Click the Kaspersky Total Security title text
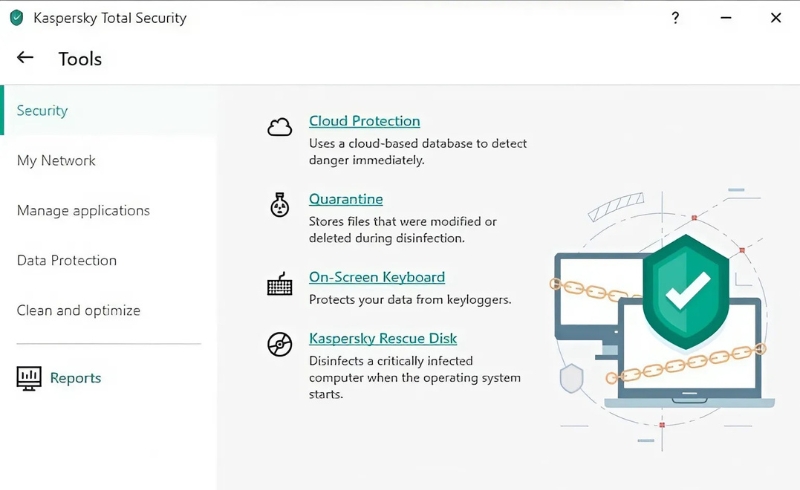This screenshot has width=800, height=490. pyautogui.click(x=110, y=18)
